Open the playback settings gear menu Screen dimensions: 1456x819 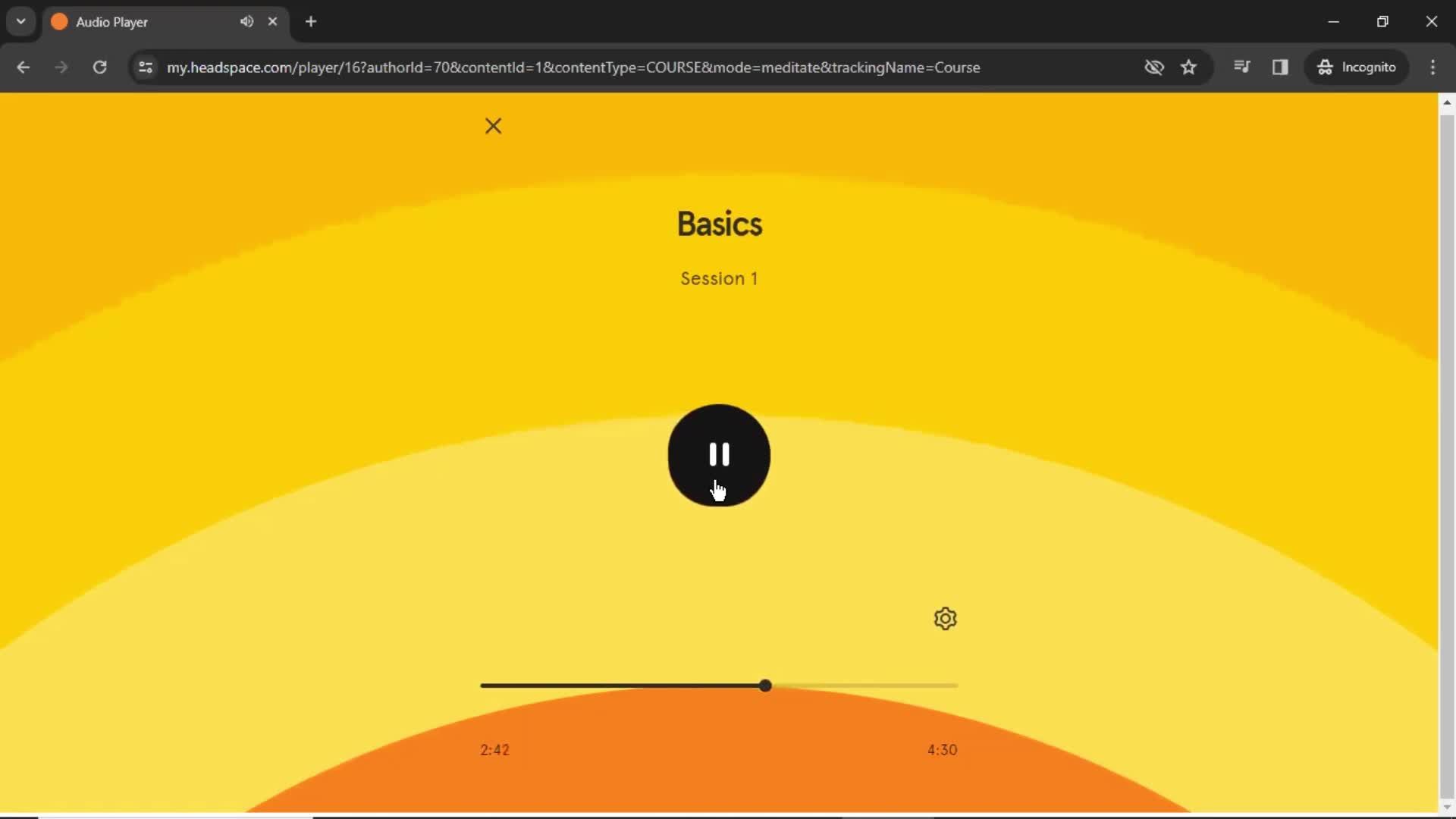[945, 618]
